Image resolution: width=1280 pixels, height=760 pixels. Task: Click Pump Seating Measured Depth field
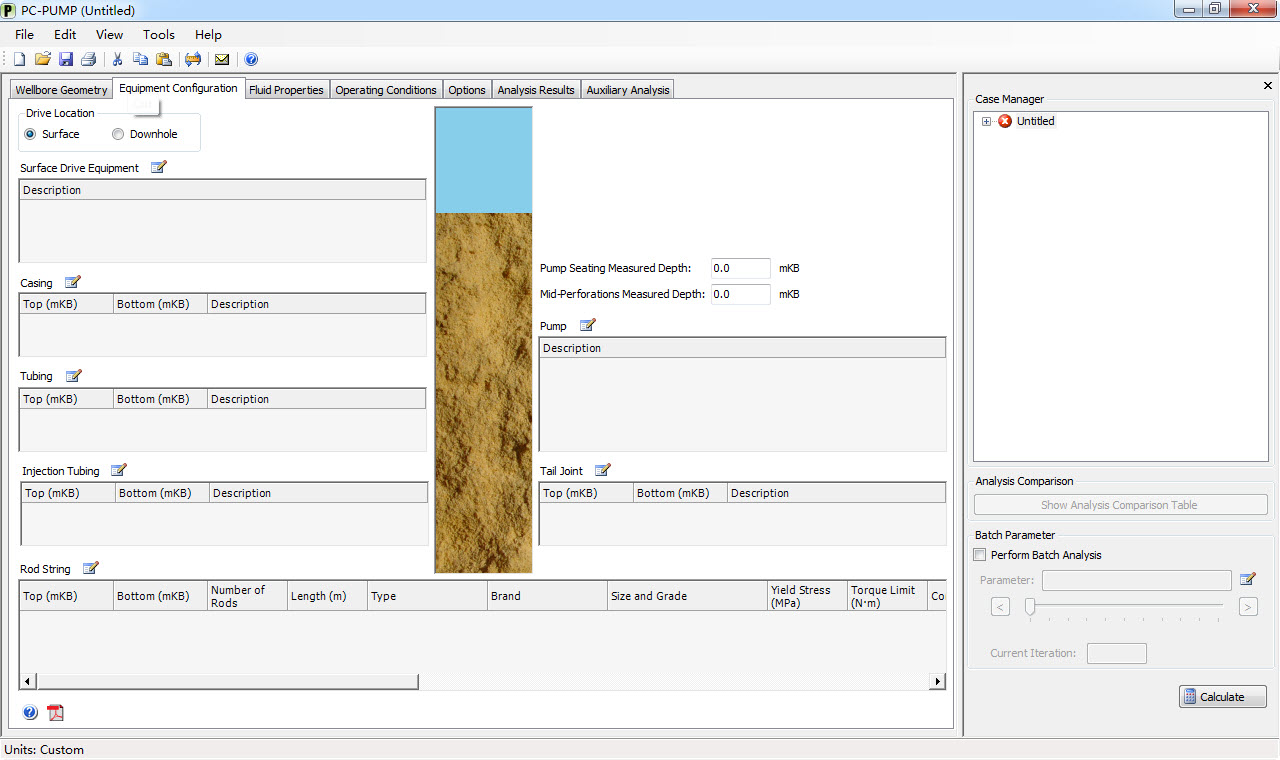(x=741, y=268)
